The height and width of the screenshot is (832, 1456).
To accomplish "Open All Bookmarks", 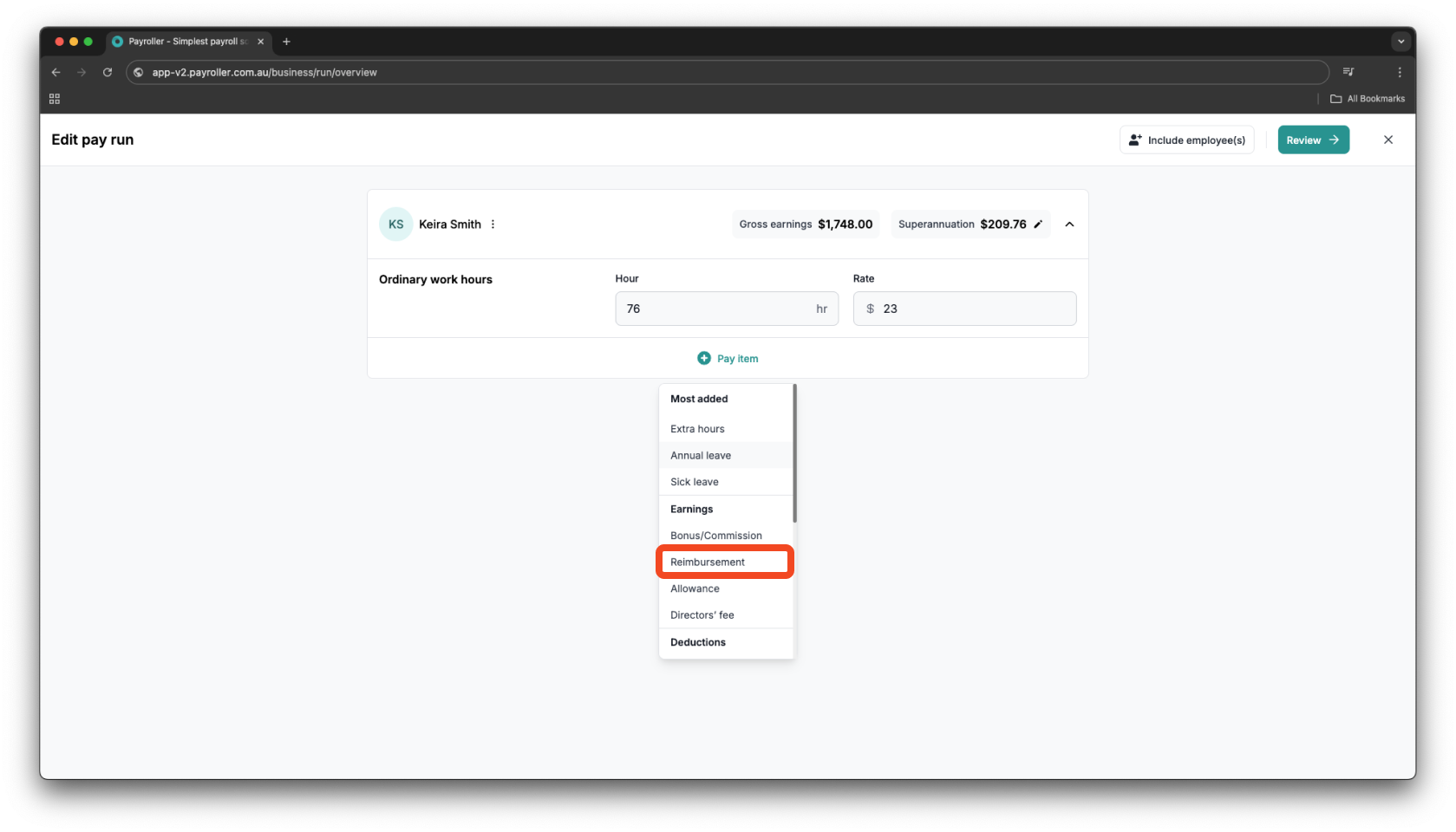I will pyautogui.click(x=1368, y=98).
